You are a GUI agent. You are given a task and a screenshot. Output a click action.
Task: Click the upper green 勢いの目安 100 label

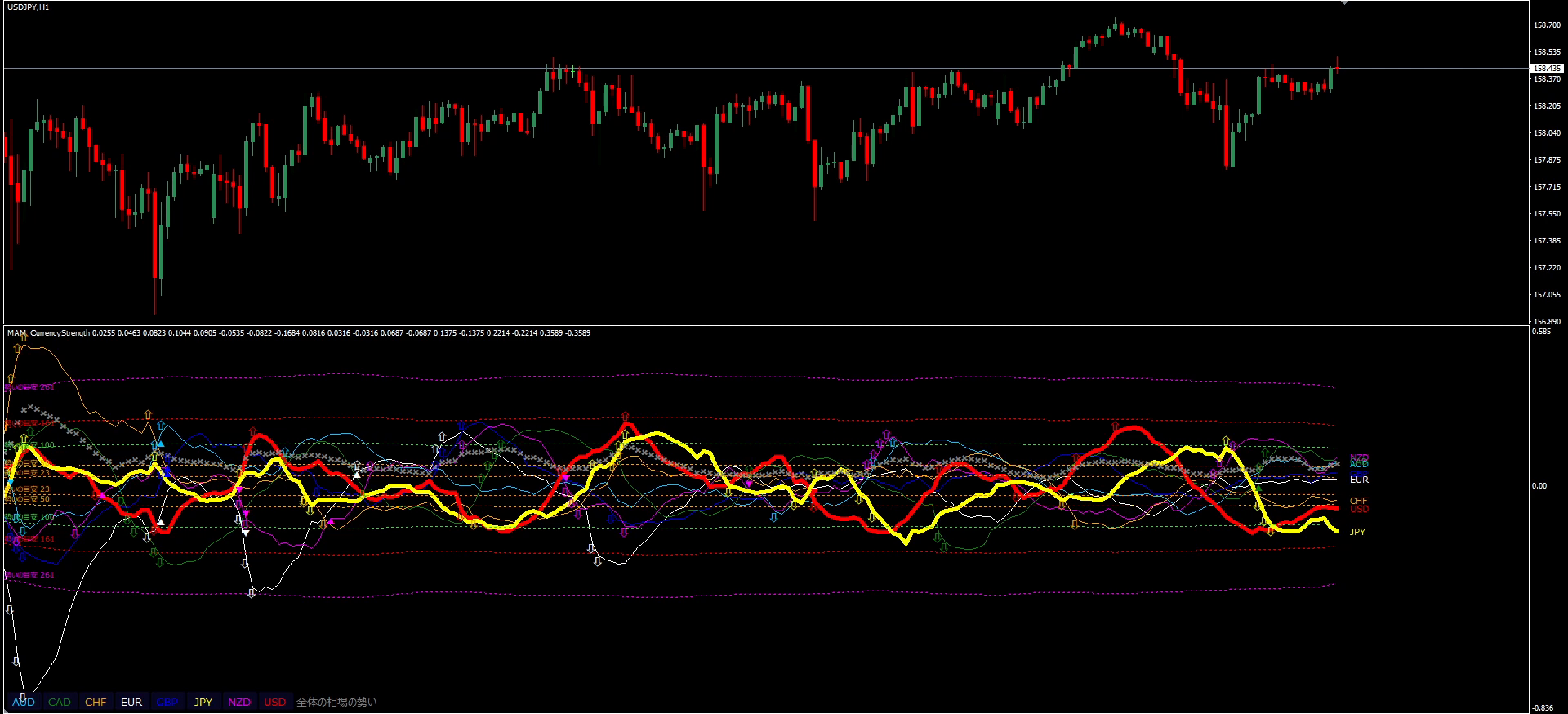pyautogui.click(x=30, y=445)
